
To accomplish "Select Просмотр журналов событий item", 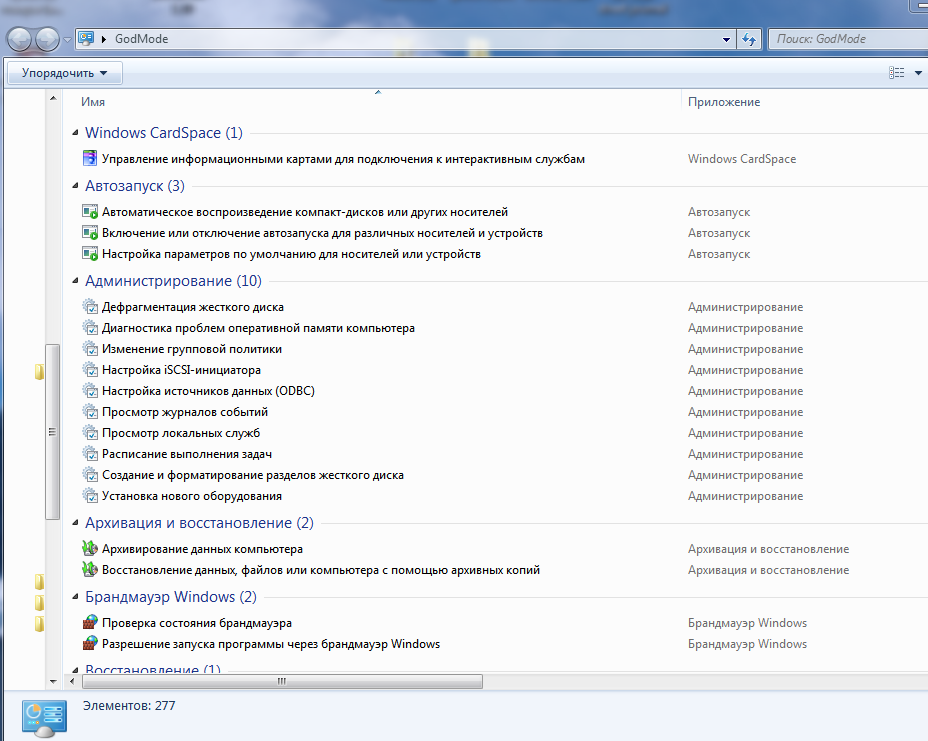I will 185,412.
